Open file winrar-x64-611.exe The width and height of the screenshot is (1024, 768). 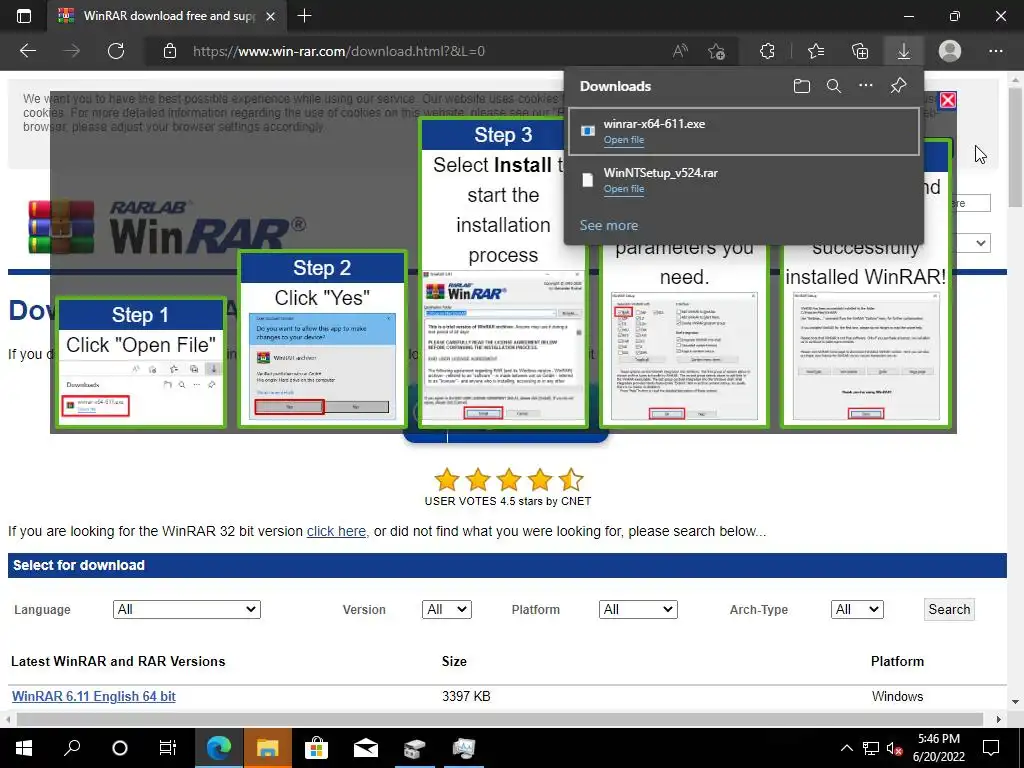point(624,140)
